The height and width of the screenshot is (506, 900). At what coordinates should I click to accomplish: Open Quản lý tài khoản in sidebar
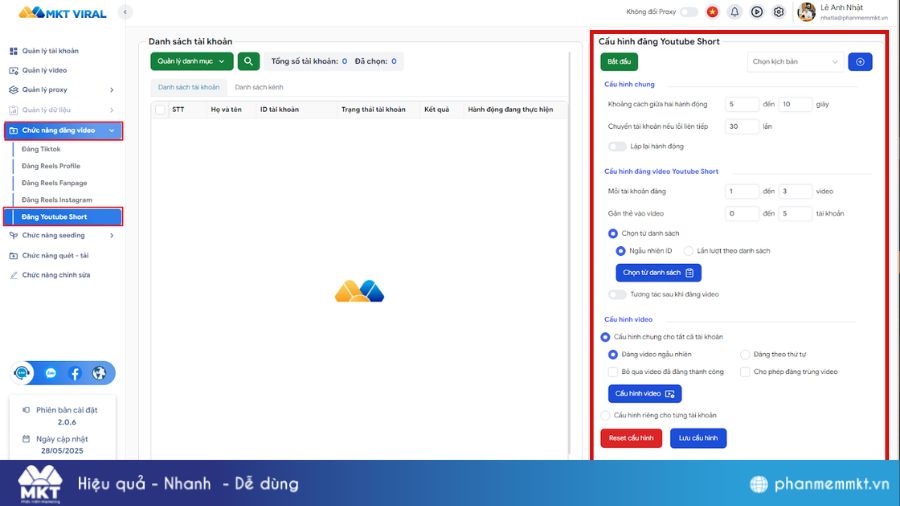click(x=50, y=51)
